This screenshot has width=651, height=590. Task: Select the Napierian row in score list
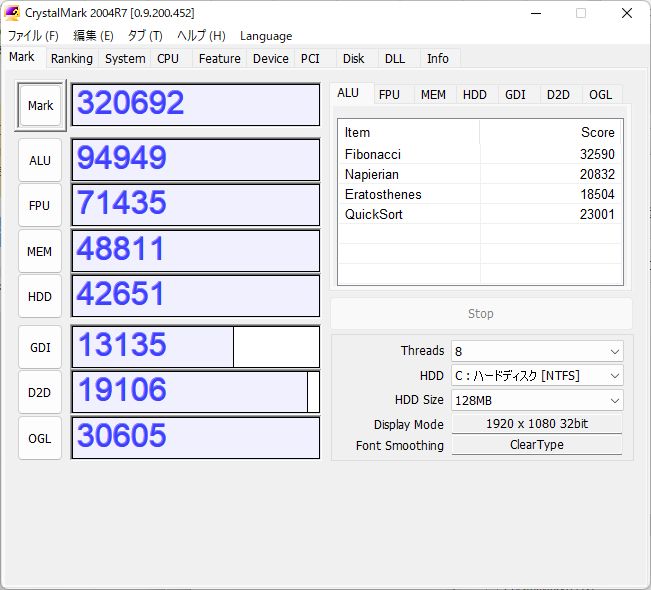tap(480, 174)
